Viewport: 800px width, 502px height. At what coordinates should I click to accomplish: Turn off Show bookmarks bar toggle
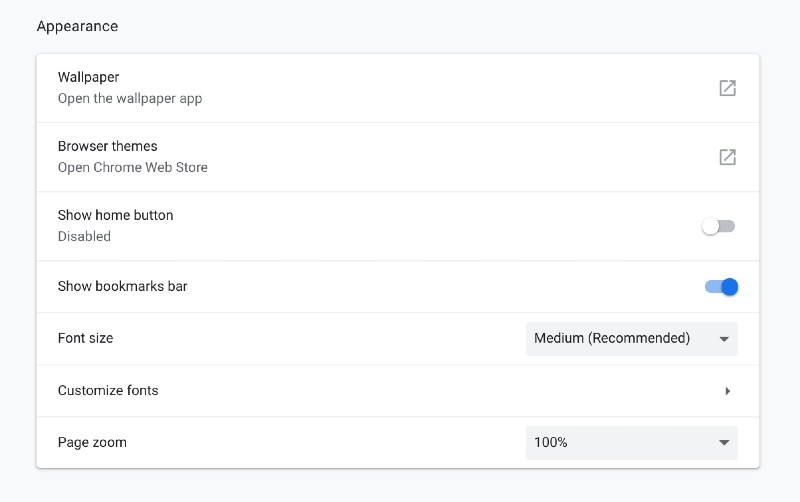click(721, 287)
